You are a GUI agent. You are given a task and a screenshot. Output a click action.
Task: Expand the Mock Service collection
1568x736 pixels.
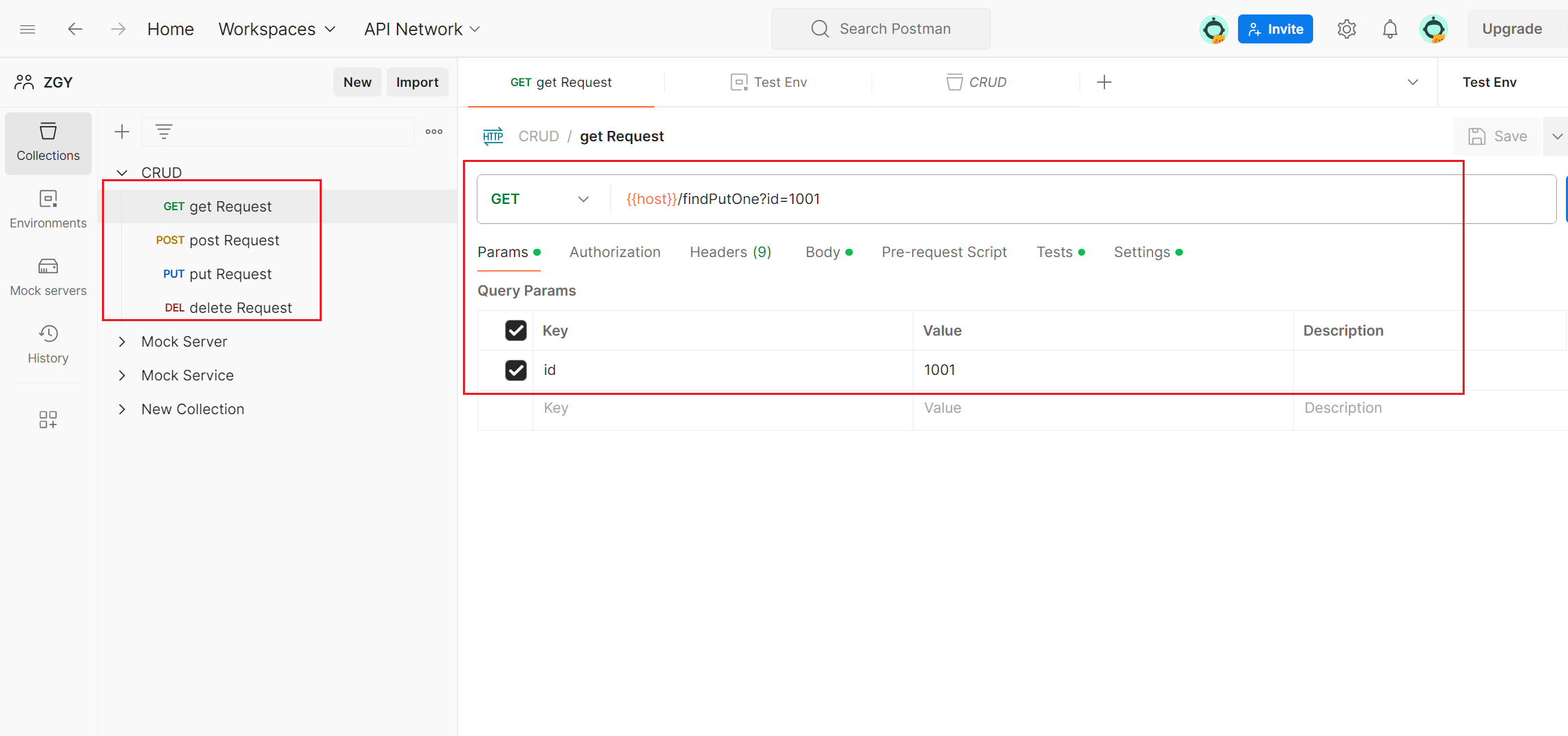click(122, 376)
